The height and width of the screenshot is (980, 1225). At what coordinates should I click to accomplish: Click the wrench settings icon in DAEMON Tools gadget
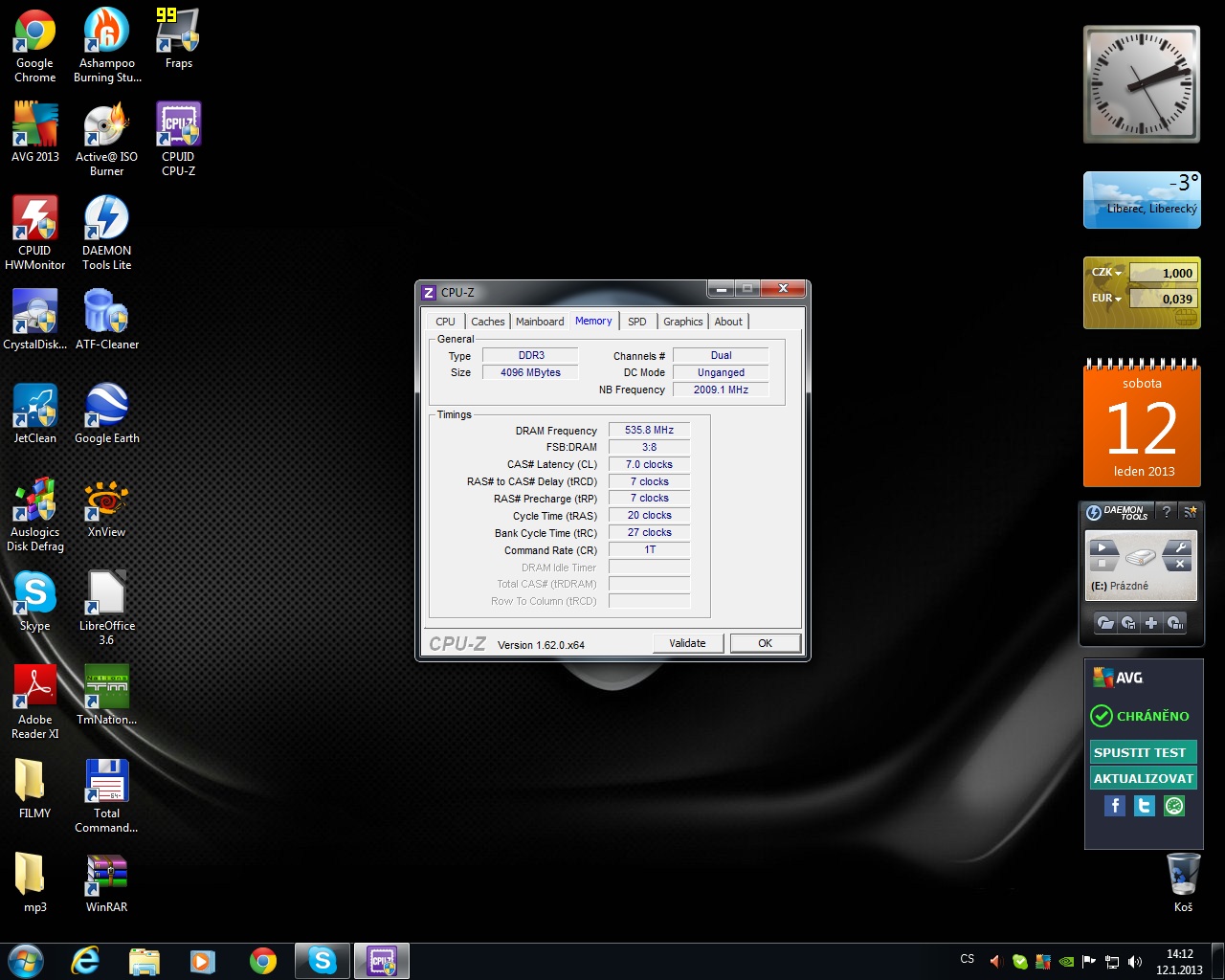(1180, 548)
